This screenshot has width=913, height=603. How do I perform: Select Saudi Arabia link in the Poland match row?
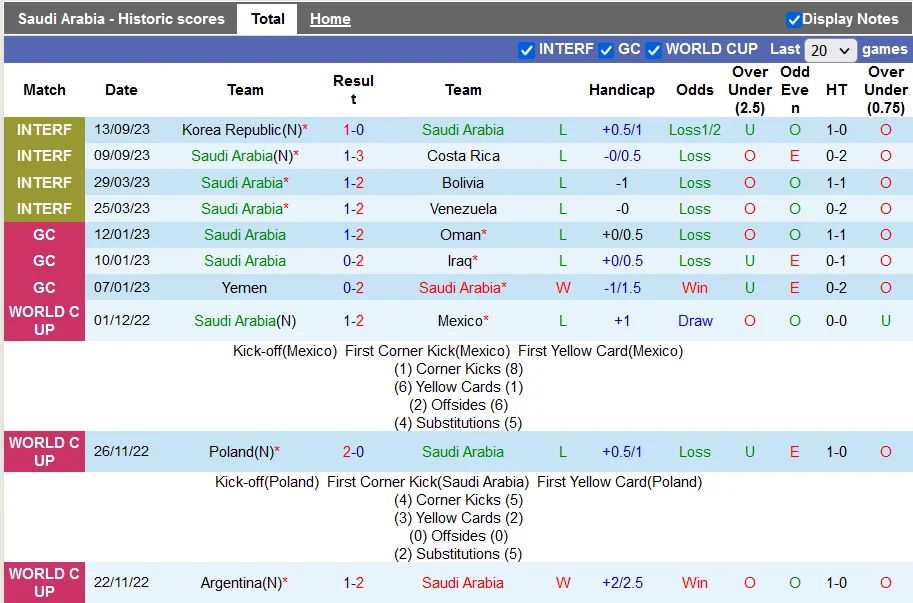(x=463, y=451)
